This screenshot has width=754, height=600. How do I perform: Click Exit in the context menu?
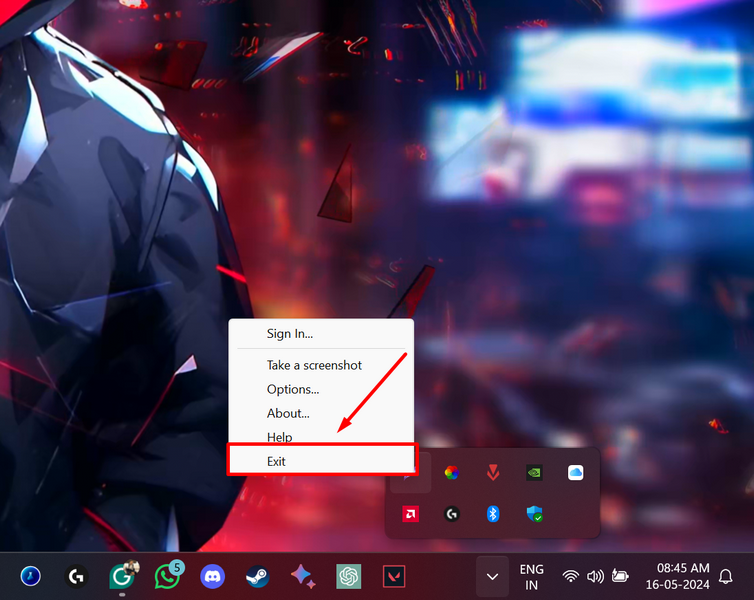pos(276,461)
